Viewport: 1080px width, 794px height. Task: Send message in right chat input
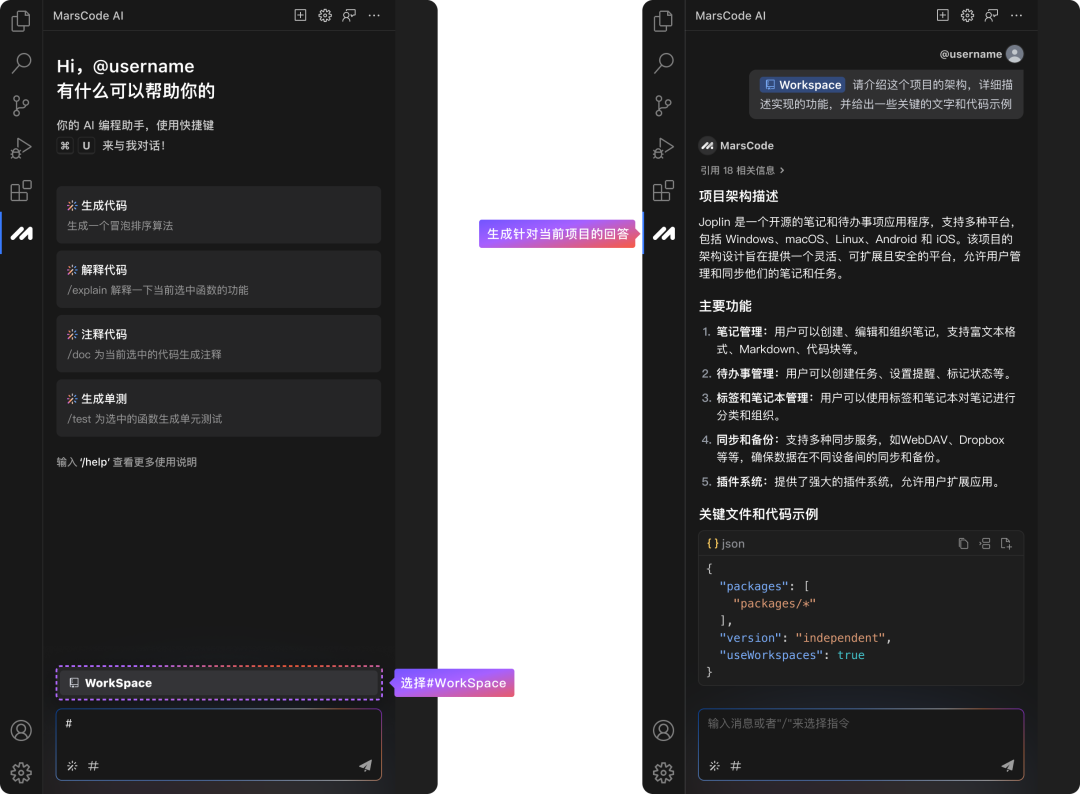(x=1008, y=765)
